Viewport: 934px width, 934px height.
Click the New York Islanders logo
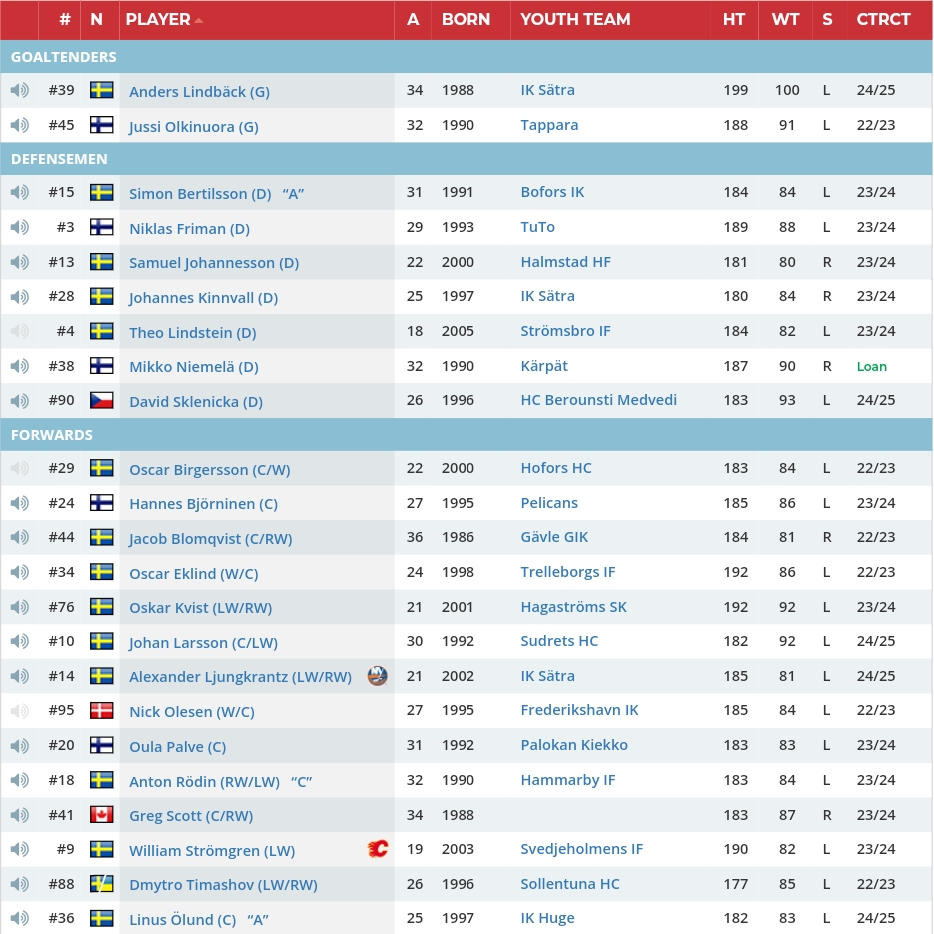pos(377,676)
